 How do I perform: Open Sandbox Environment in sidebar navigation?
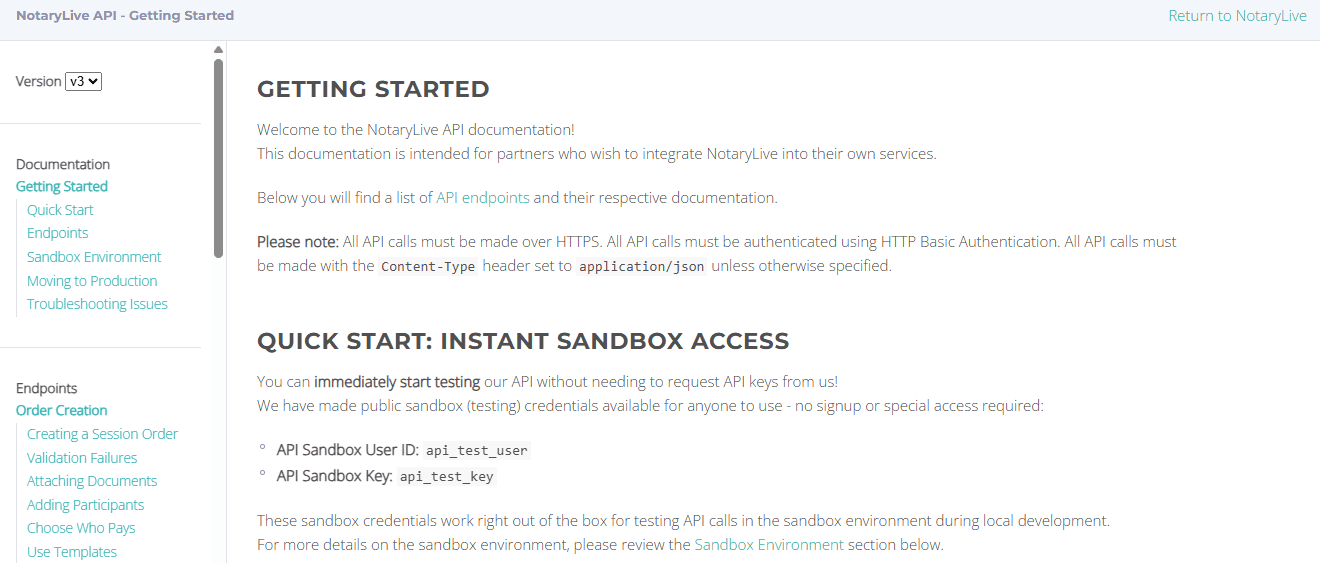pyautogui.click(x=94, y=257)
